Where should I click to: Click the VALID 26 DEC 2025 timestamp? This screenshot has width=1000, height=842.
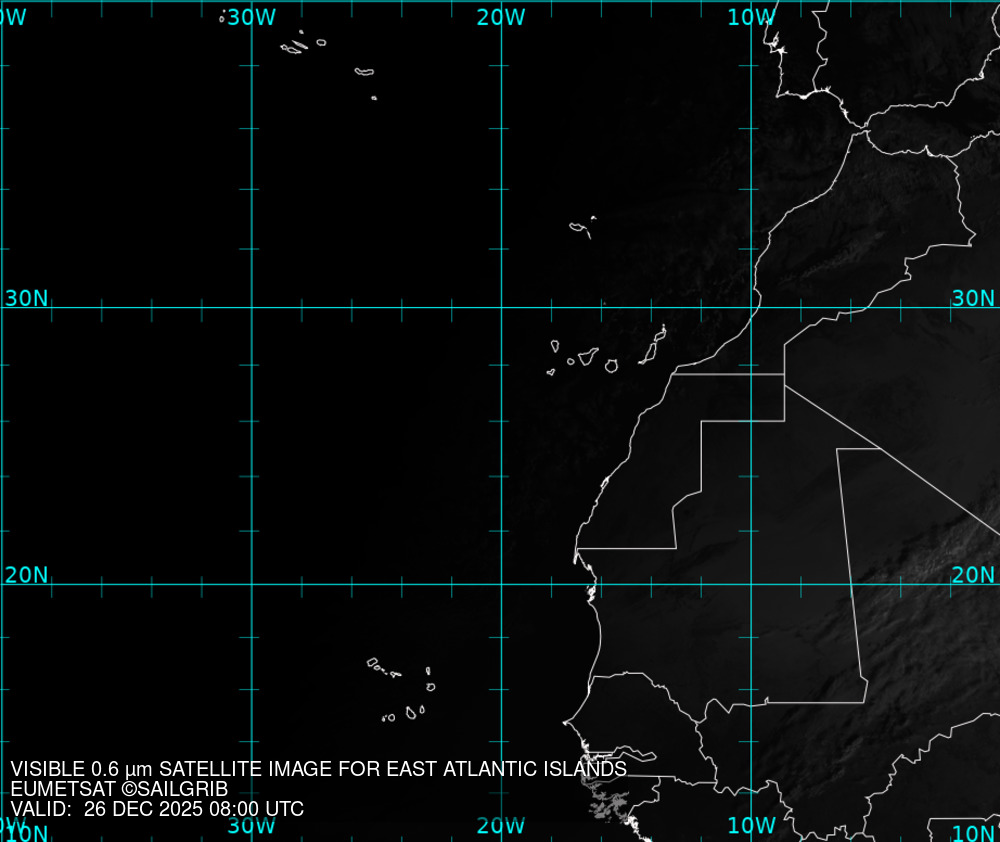[x=157, y=809]
